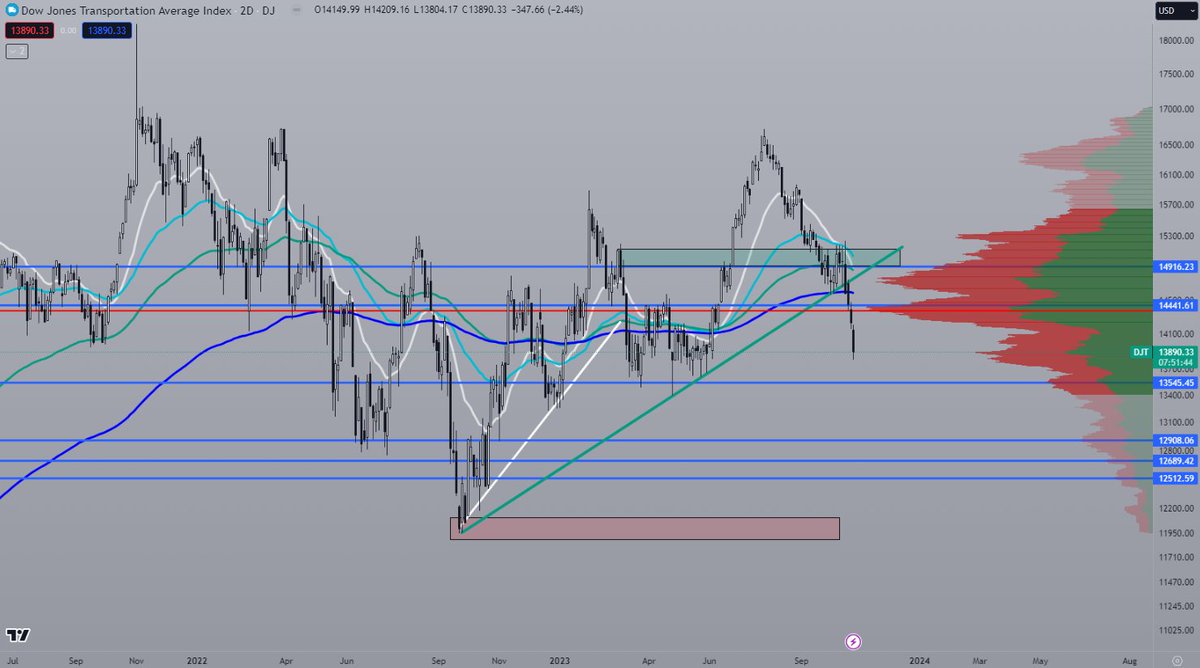Click the 2022 label on time axis
This screenshot has height=668, width=1200.
coord(197,661)
